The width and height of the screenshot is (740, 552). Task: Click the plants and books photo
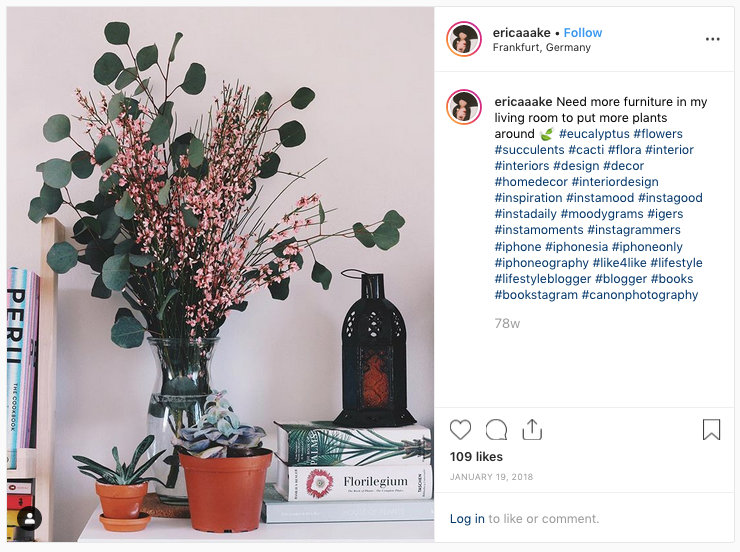220,274
